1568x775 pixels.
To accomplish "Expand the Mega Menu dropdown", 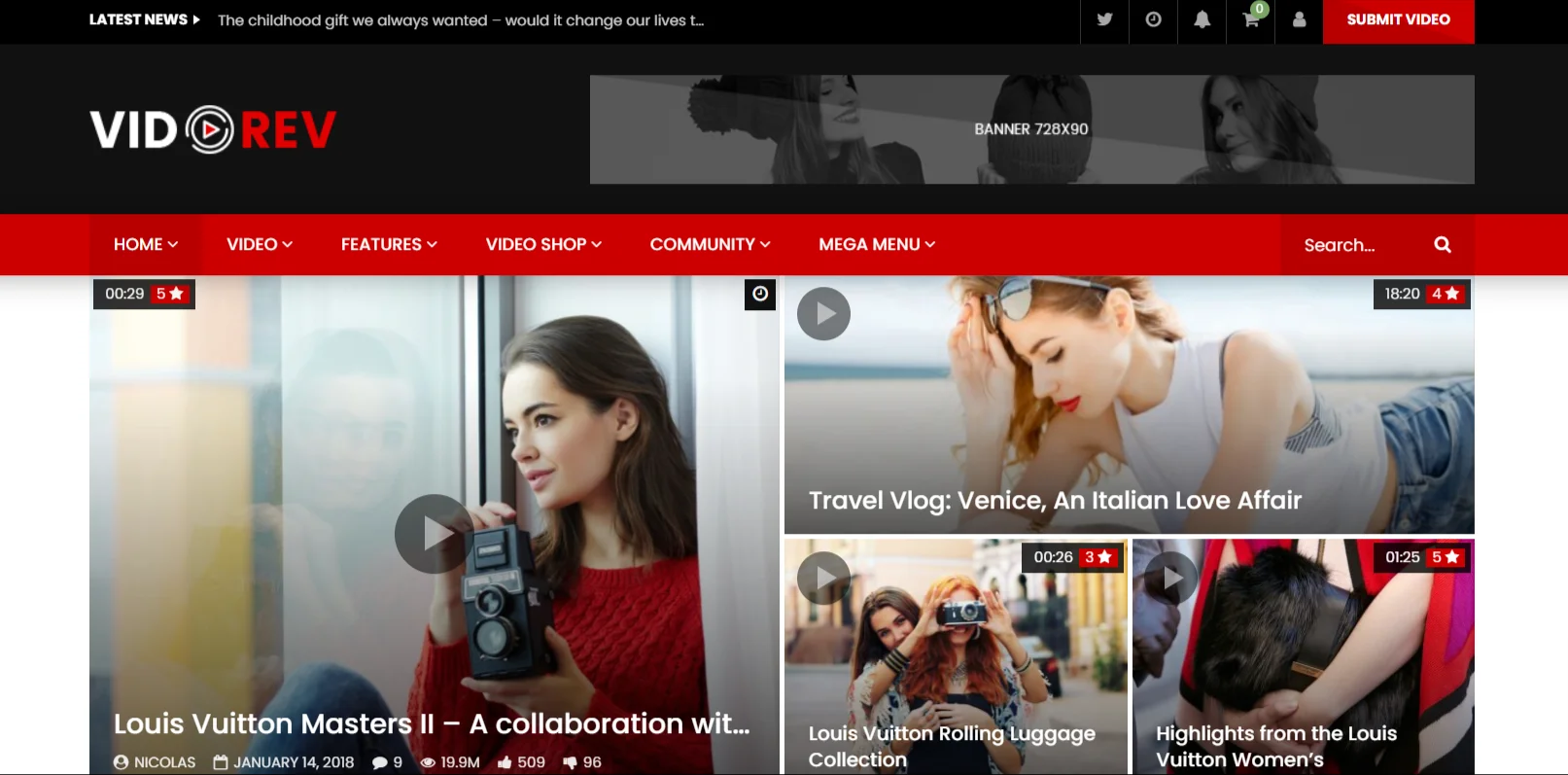I will pos(877,244).
